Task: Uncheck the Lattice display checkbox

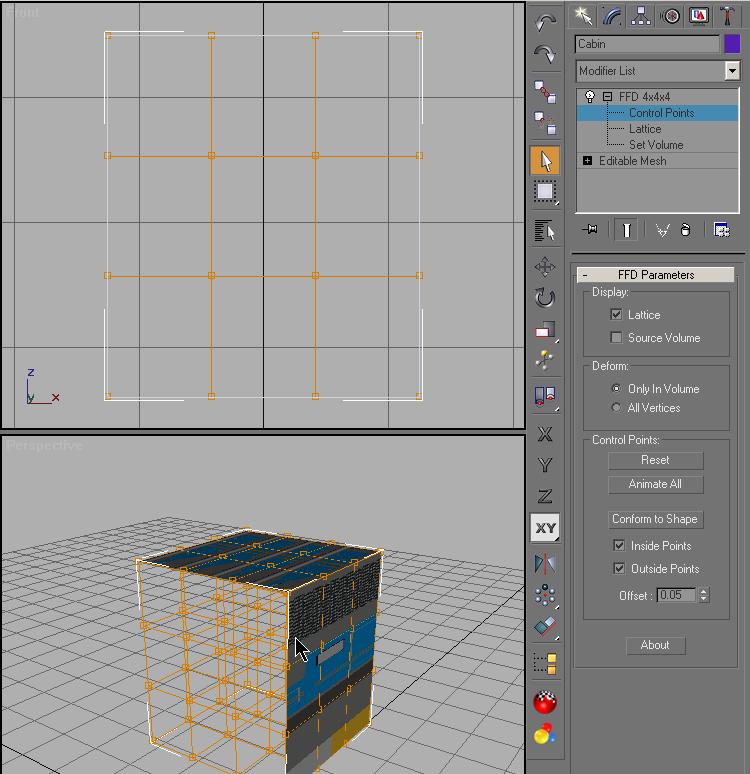Action: click(x=616, y=314)
